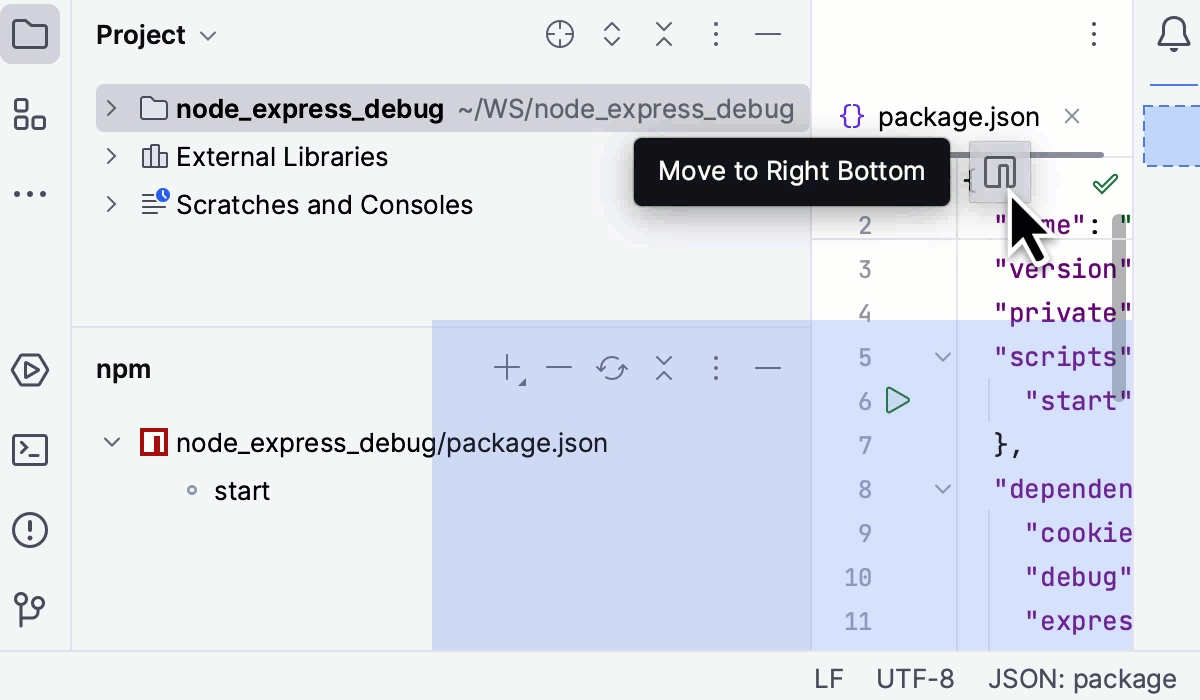Click Select Opened File crosshair icon

click(x=560, y=35)
